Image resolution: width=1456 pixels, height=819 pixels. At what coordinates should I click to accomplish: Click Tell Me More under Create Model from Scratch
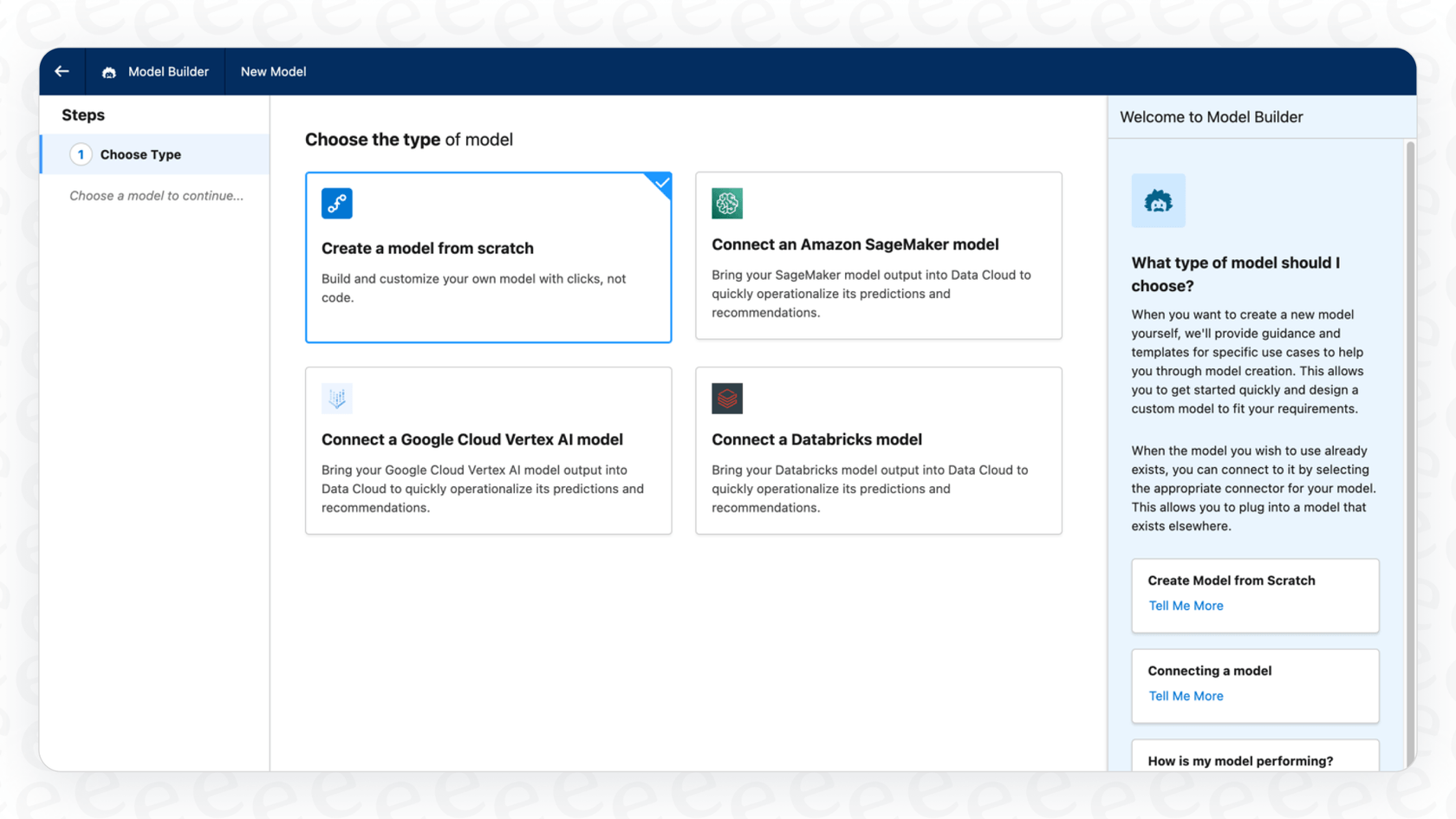(1186, 605)
